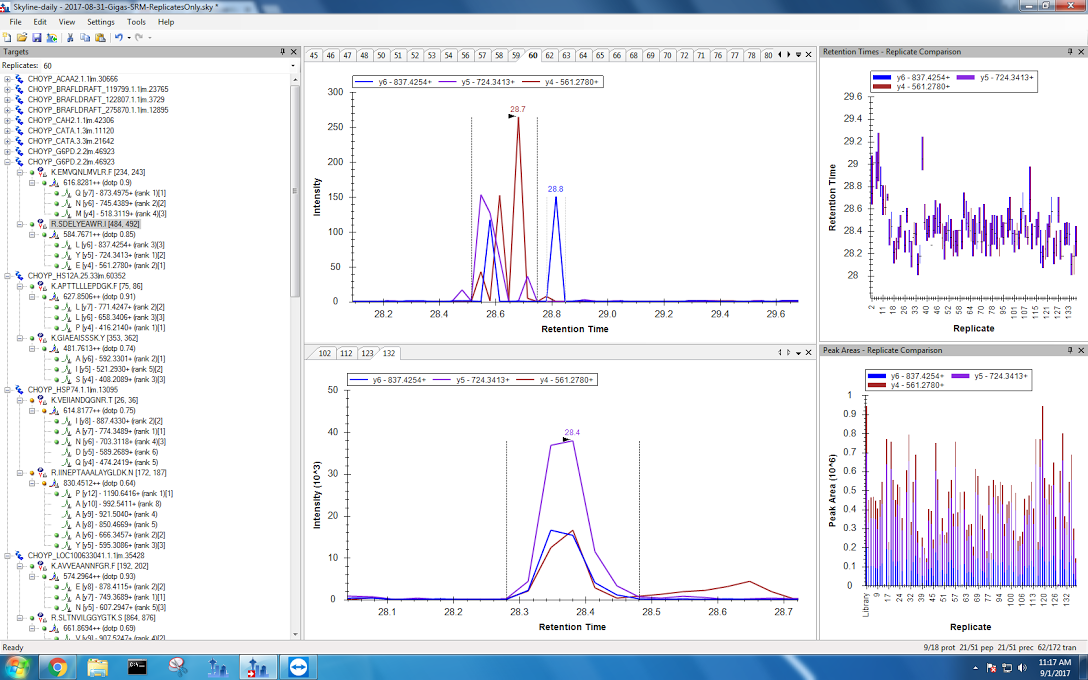Collapse the K.EMVQNLMVLR.F peptide node
1088x680 pixels.
20,172
